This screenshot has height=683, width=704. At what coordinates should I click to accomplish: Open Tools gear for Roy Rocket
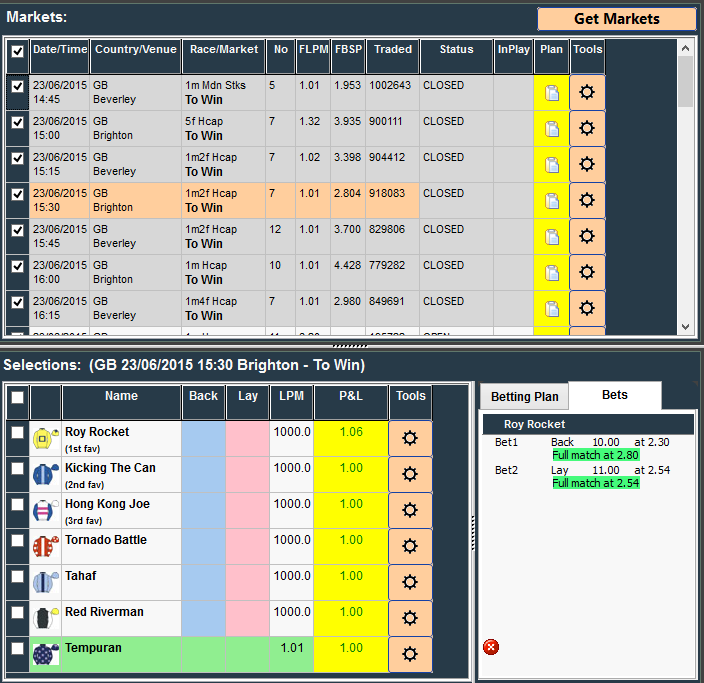click(x=409, y=438)
